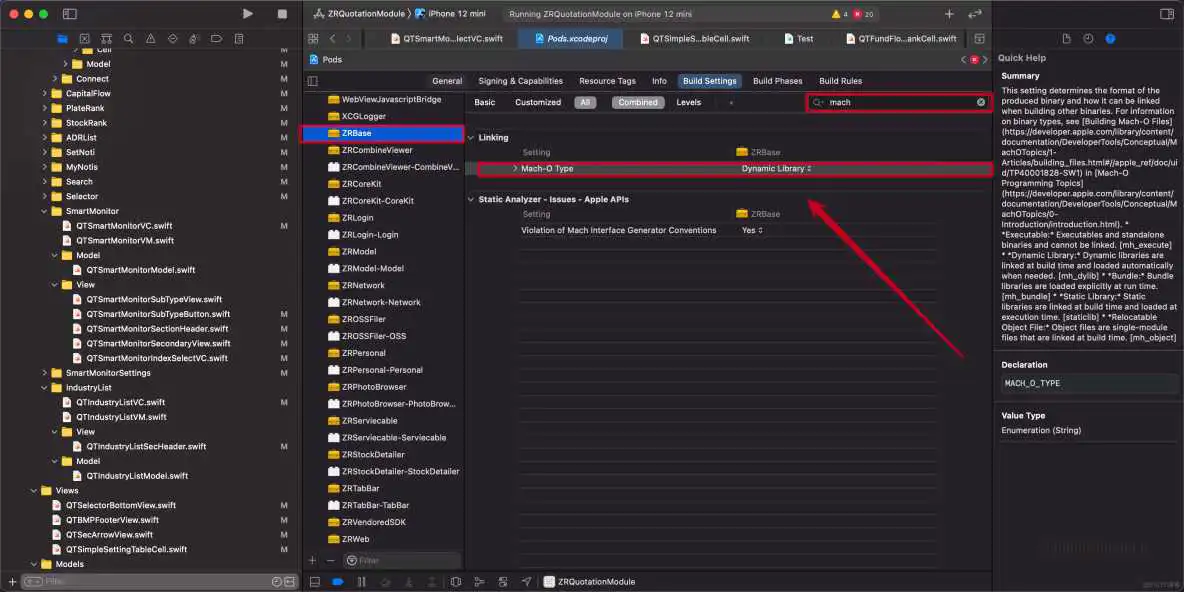Image resolution: width=1184 pixels, height=592 pixels.
Task: Toggle the inspector panel icon at top right
Action: coord(1167,14)
